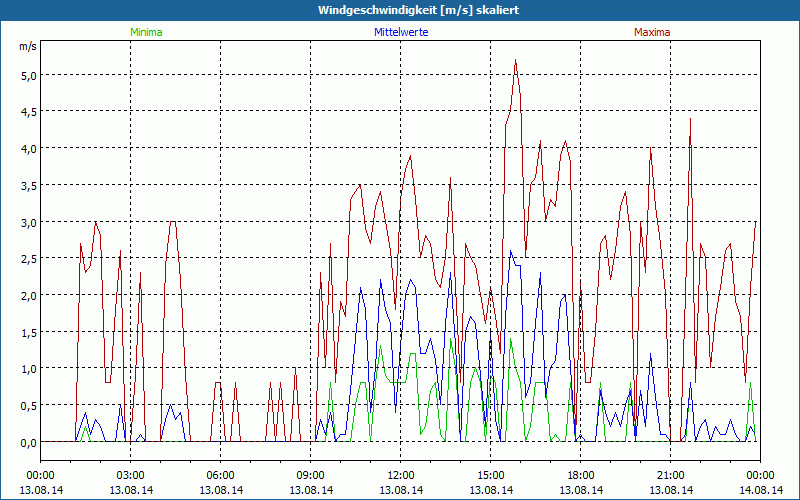
Task: Click the 06:00 time axis label
Action: coord(220,476)
